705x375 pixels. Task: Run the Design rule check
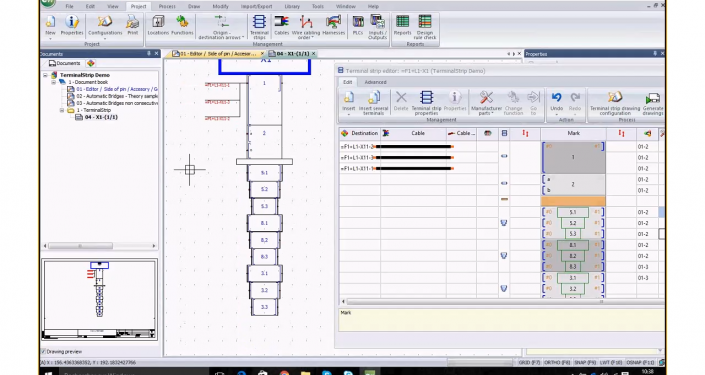[x=424, y=27]
